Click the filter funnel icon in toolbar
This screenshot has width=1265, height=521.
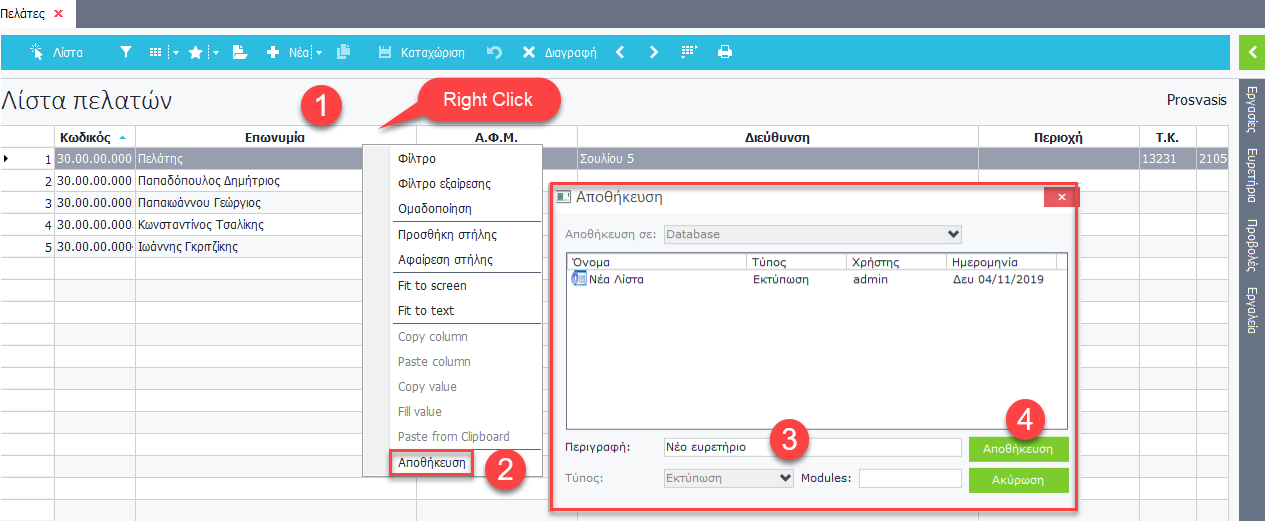click(125, 52)
